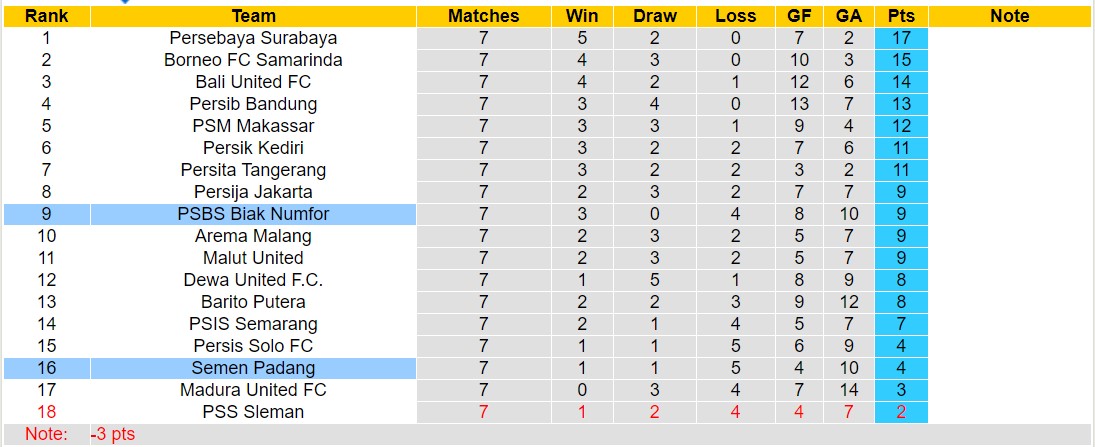
Task: Select Persija Jakarta team name
Action: tap(253, 192)
